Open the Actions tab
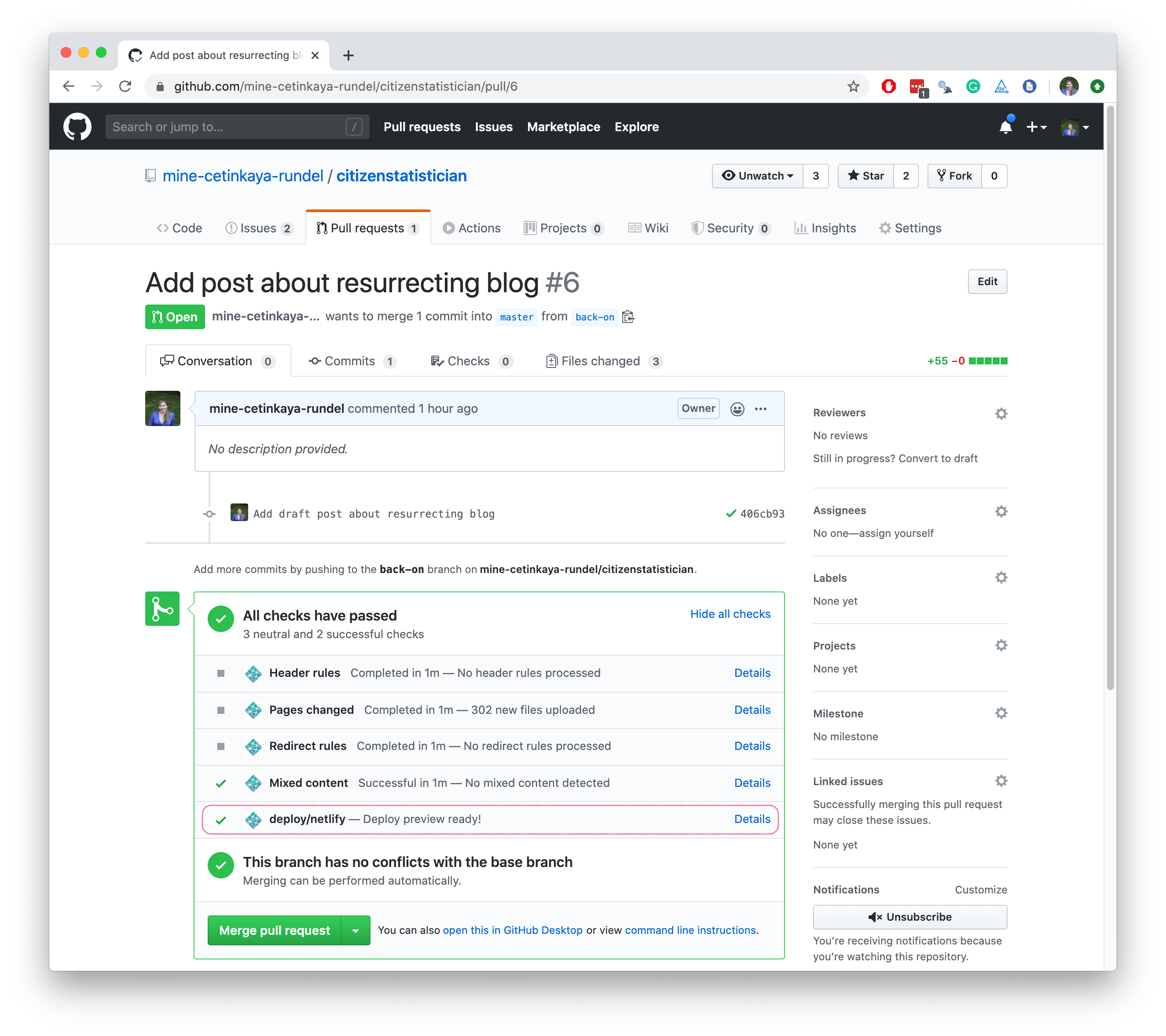The height and width of the screenshot is (1036, 1166). pyautogui.click(x=471, y=228)
